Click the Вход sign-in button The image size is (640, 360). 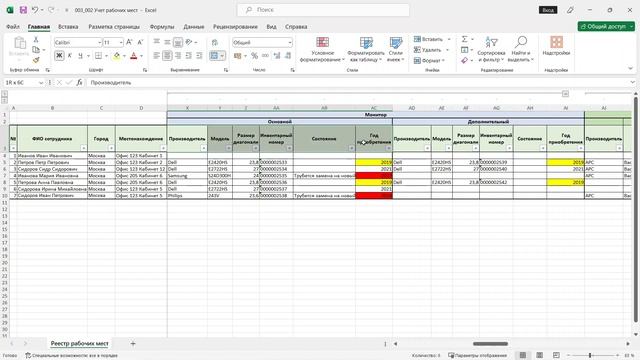[x=548, y=10]
